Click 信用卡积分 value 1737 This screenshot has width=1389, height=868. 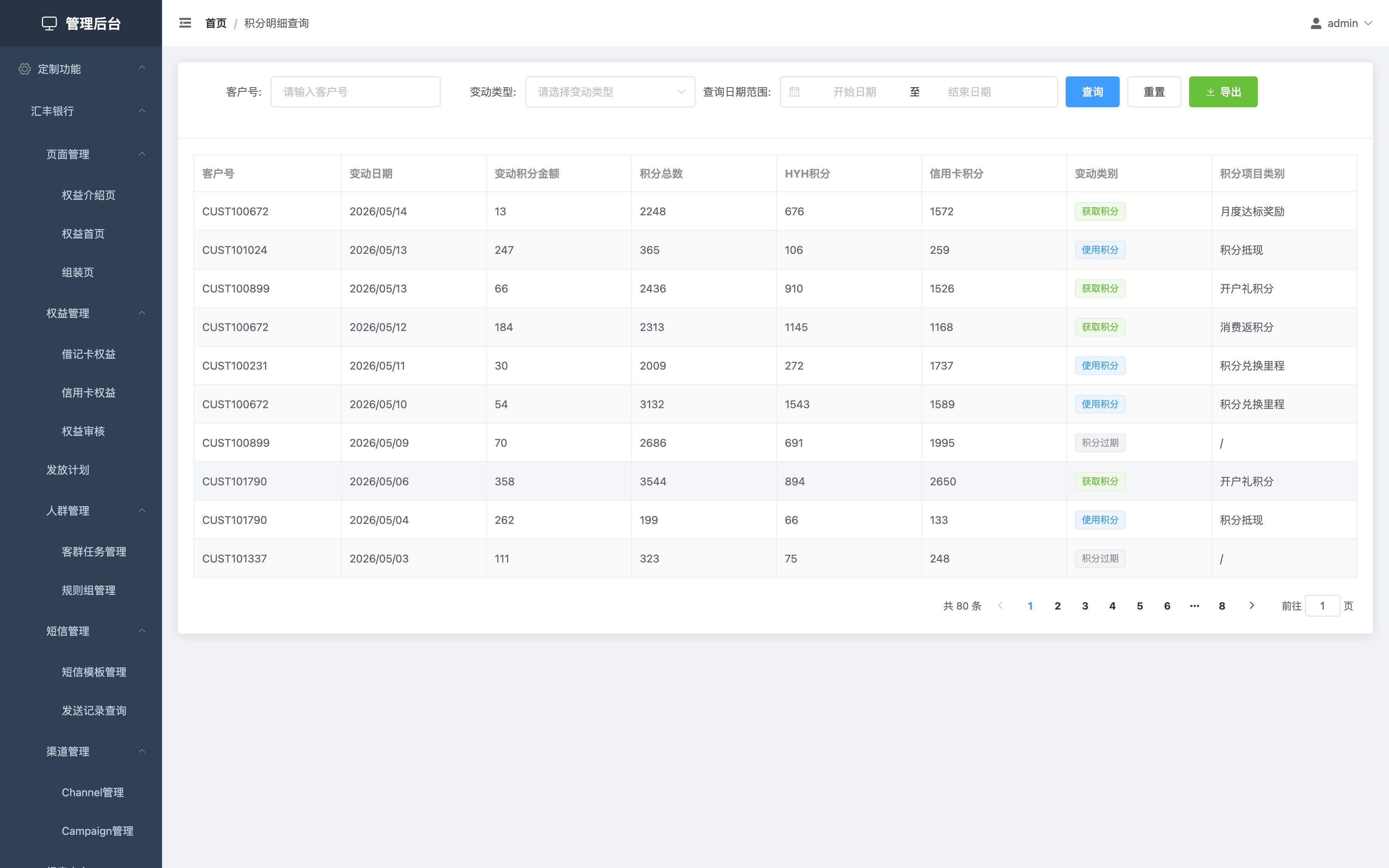941,366
